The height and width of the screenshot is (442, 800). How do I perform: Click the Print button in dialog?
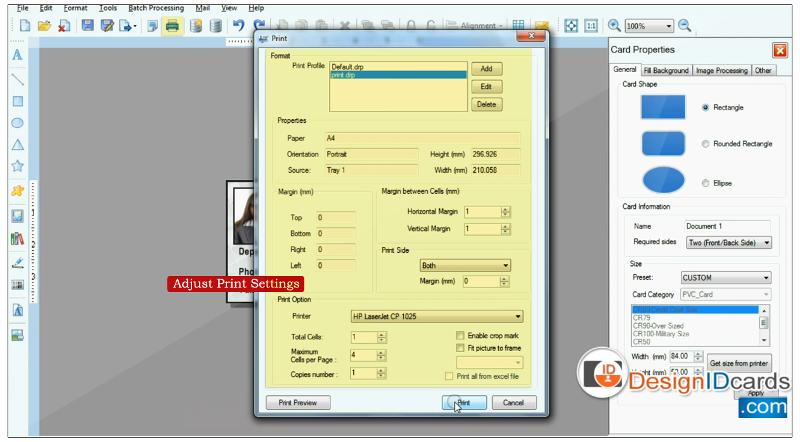coord(464,403)
